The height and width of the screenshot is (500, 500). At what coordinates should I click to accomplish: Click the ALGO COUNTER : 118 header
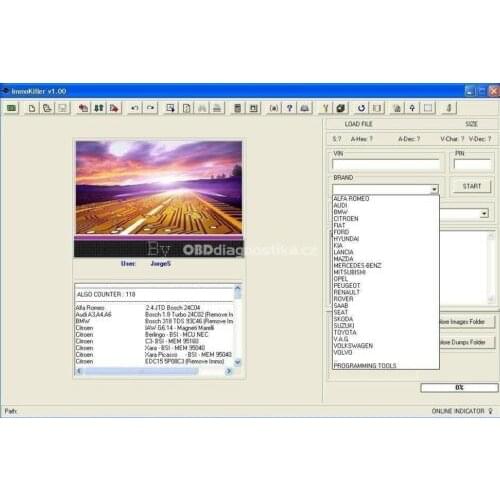[x=106, y=294]
